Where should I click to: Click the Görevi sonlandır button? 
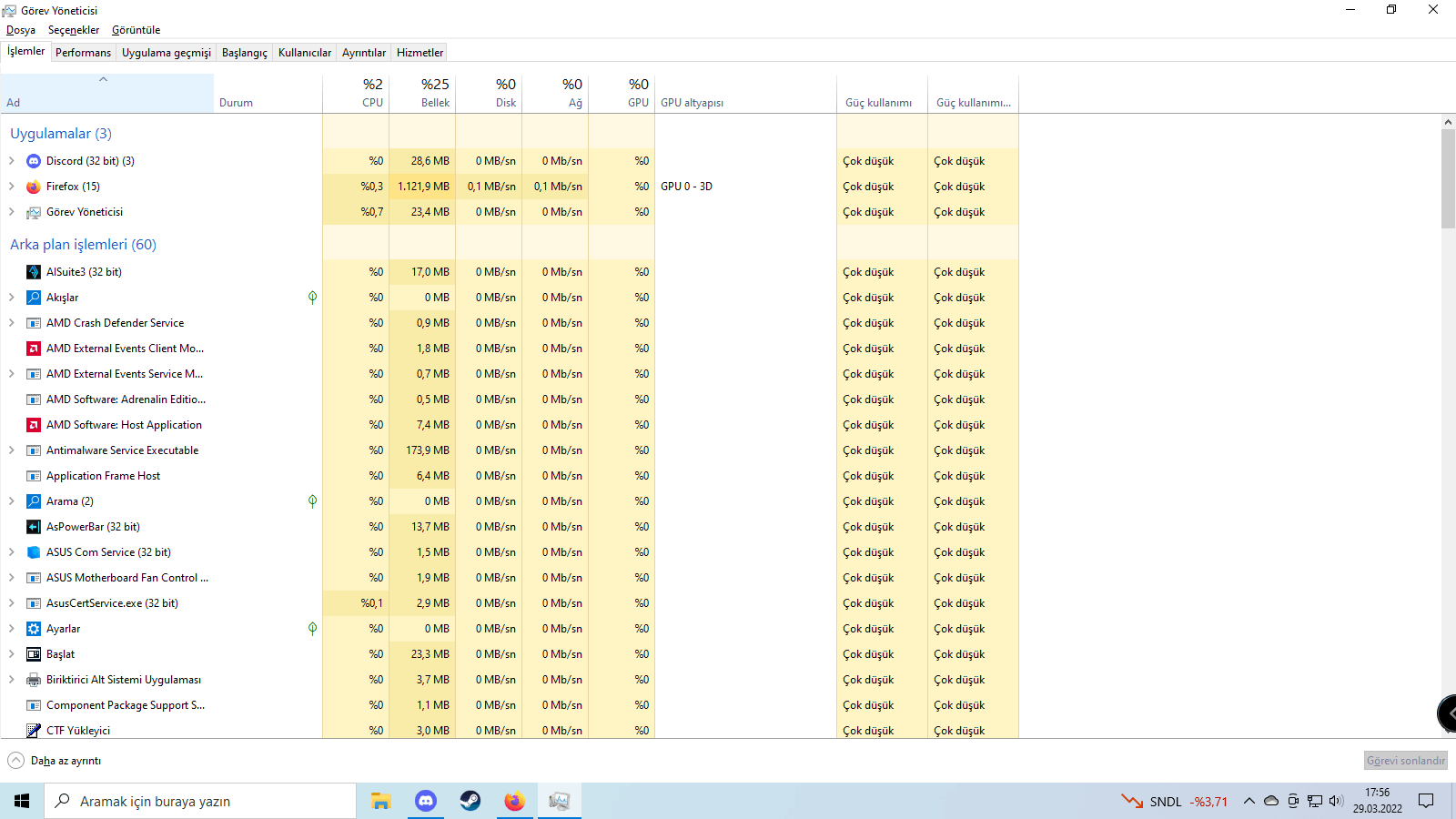(1406, 761)
